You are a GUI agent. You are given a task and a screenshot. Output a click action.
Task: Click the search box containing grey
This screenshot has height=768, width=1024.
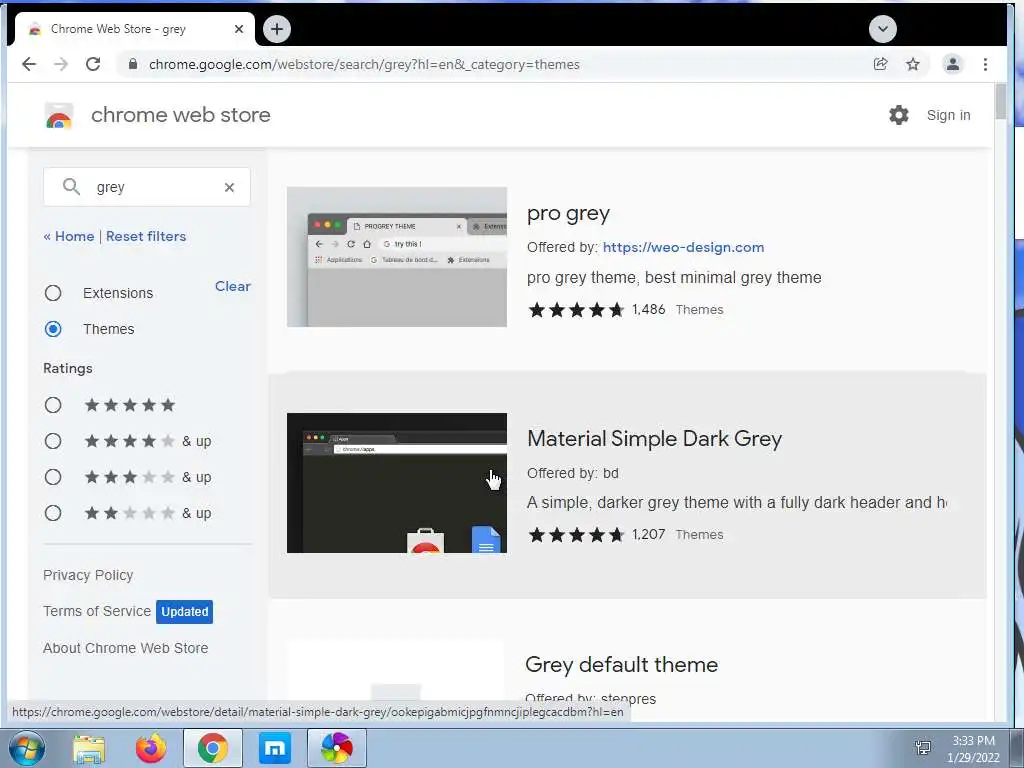[x=147, y=187]
